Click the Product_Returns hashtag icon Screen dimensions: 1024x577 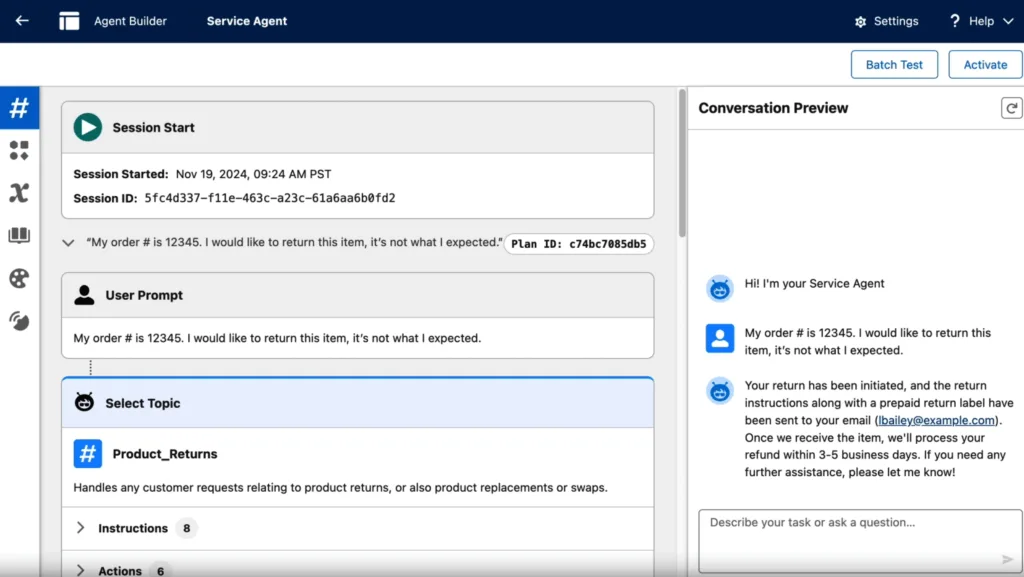(x=88, y=454)
